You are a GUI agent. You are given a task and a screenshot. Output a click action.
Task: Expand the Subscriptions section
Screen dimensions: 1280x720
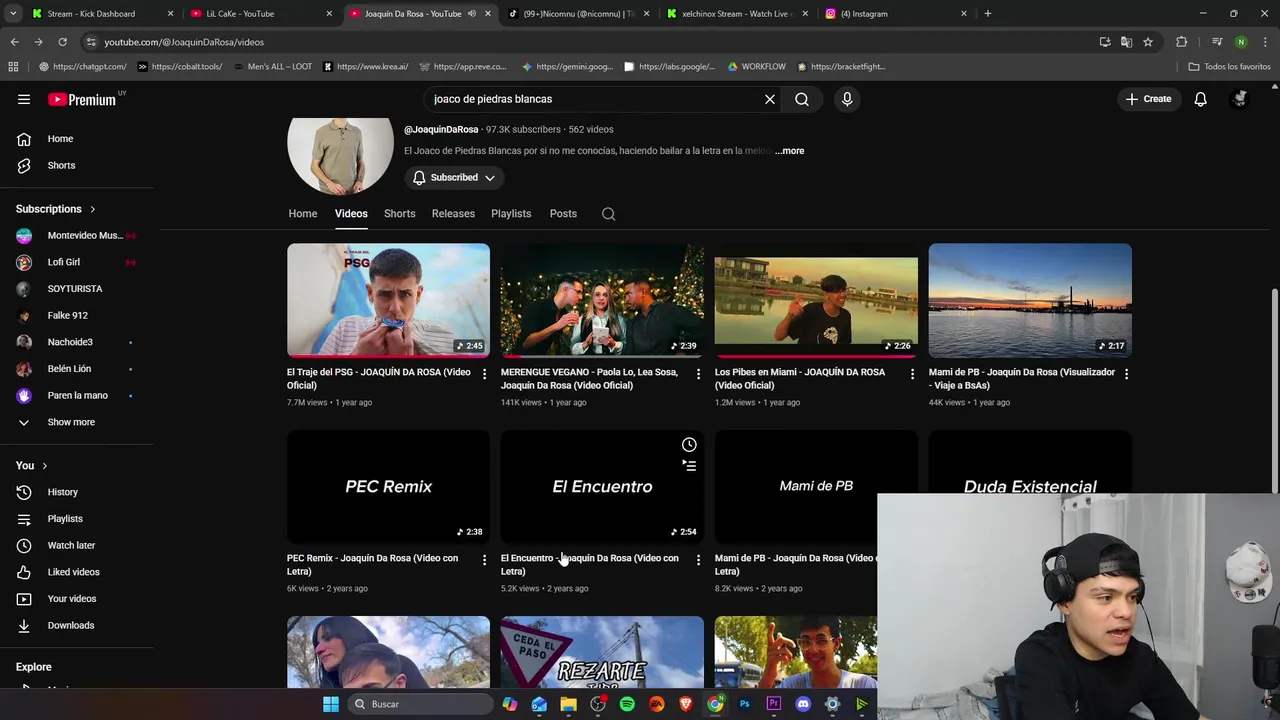(x=56, y=209)
